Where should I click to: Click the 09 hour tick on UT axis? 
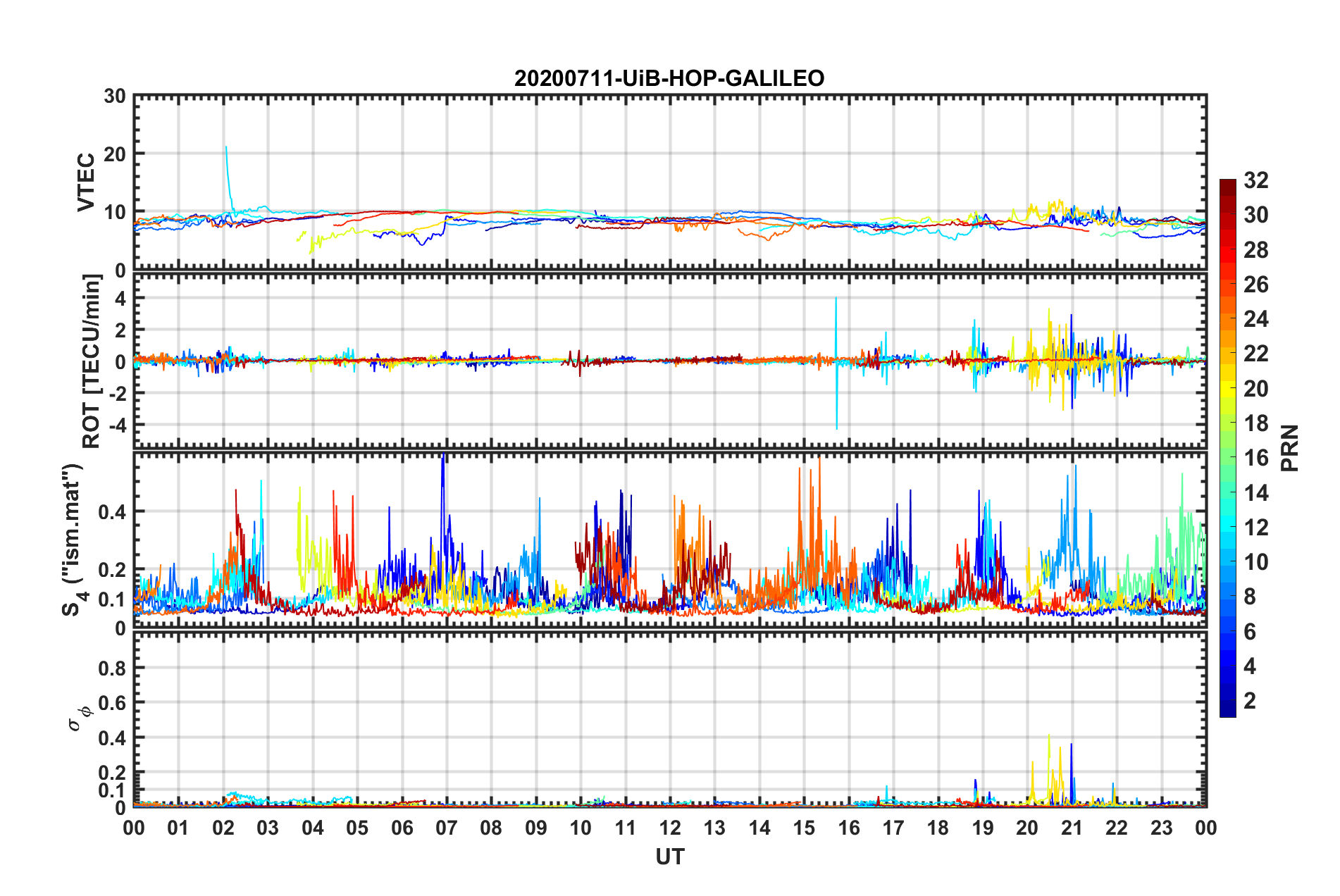[x=536, y=828]
